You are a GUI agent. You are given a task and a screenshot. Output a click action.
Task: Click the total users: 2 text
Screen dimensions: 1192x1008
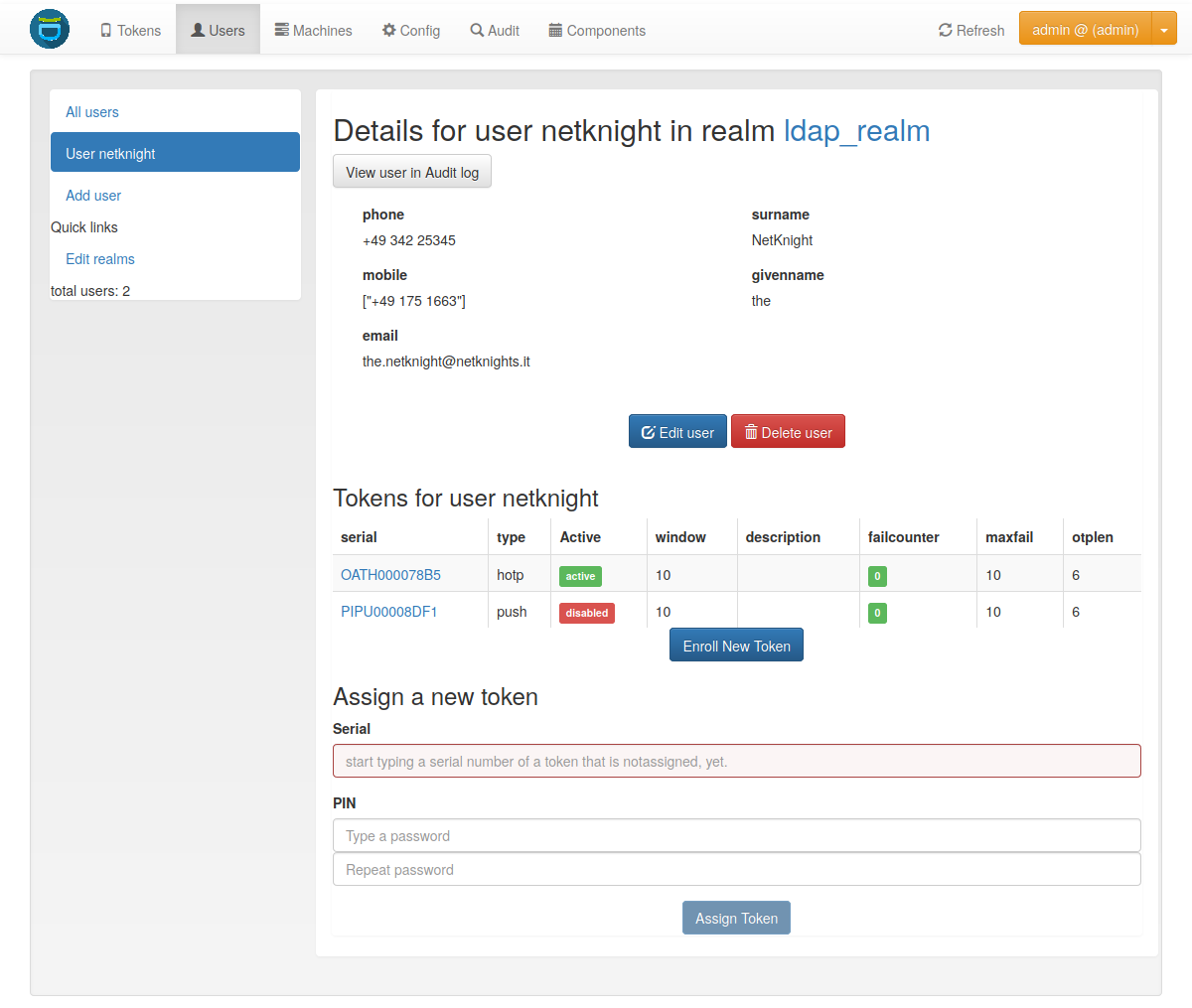(90, 291)
